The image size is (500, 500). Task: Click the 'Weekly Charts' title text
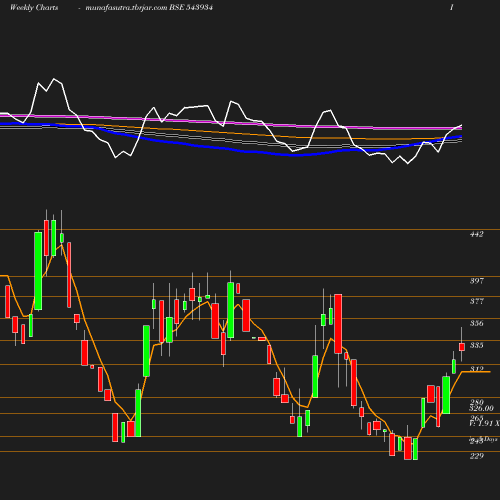pyautogui.click(x=34, y=8)
